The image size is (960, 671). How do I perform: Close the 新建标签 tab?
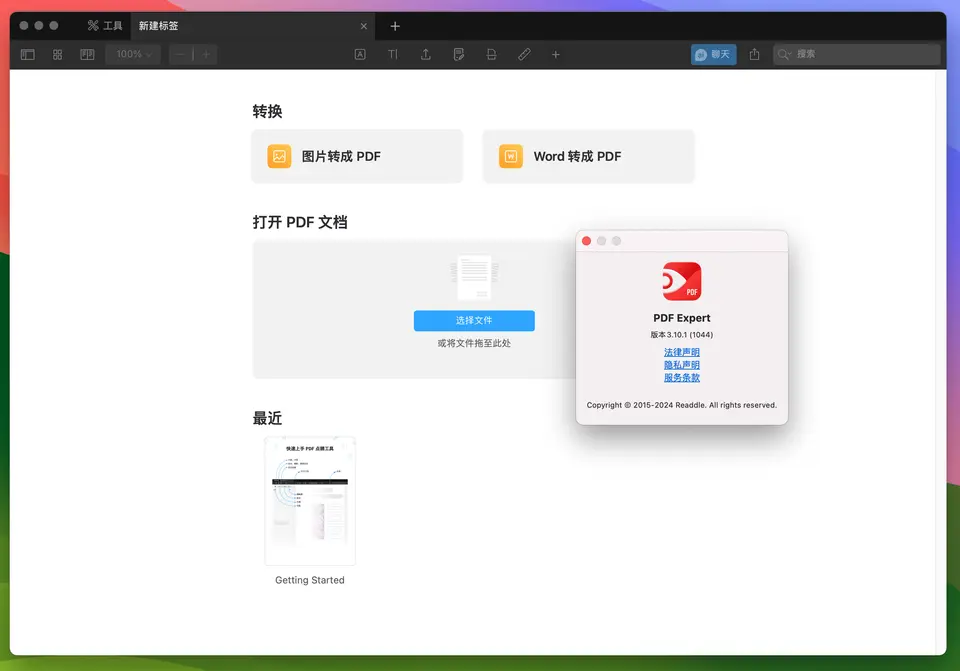tap(363, 26)
